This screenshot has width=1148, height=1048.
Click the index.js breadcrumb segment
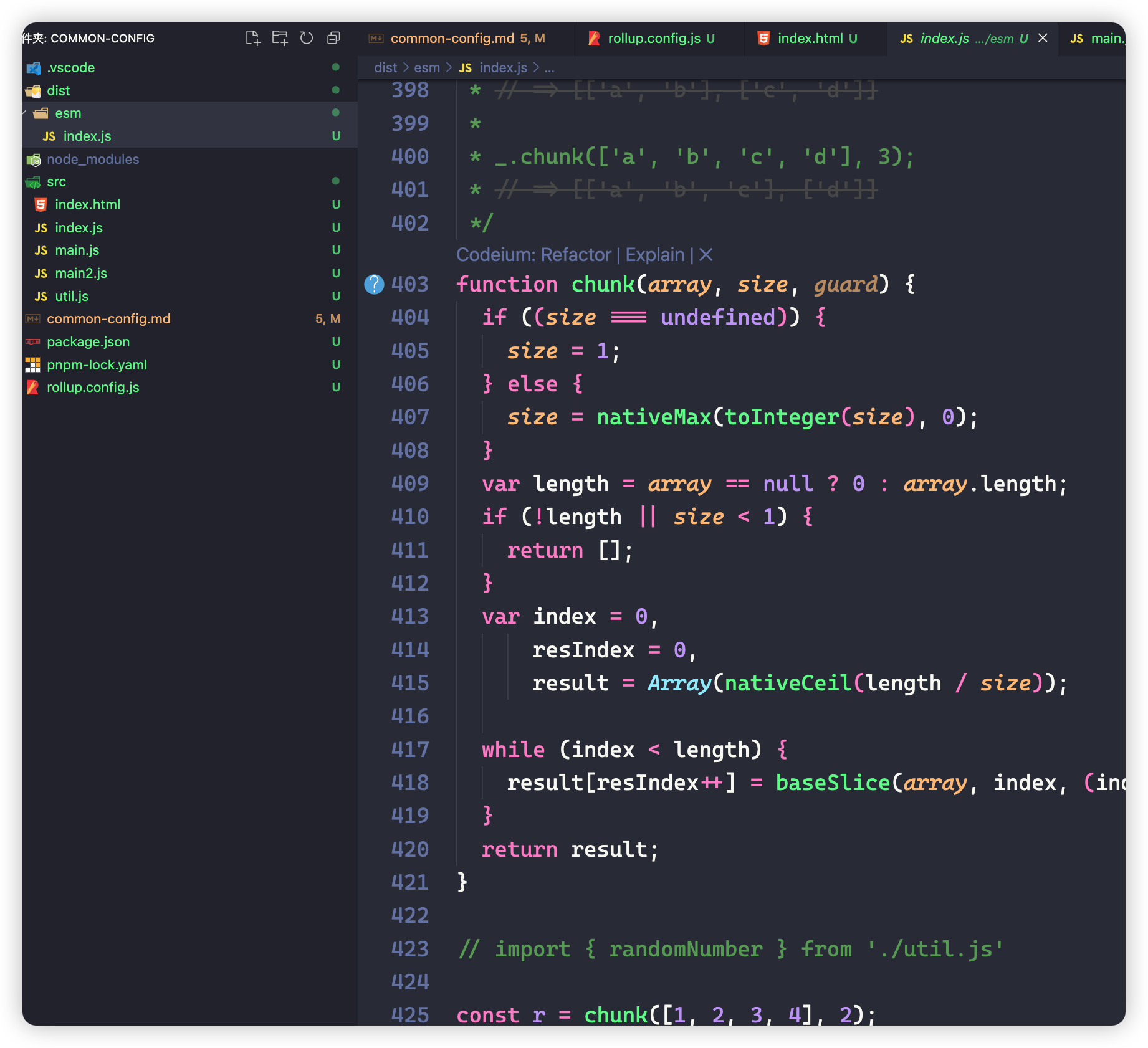tap(493, 67)
